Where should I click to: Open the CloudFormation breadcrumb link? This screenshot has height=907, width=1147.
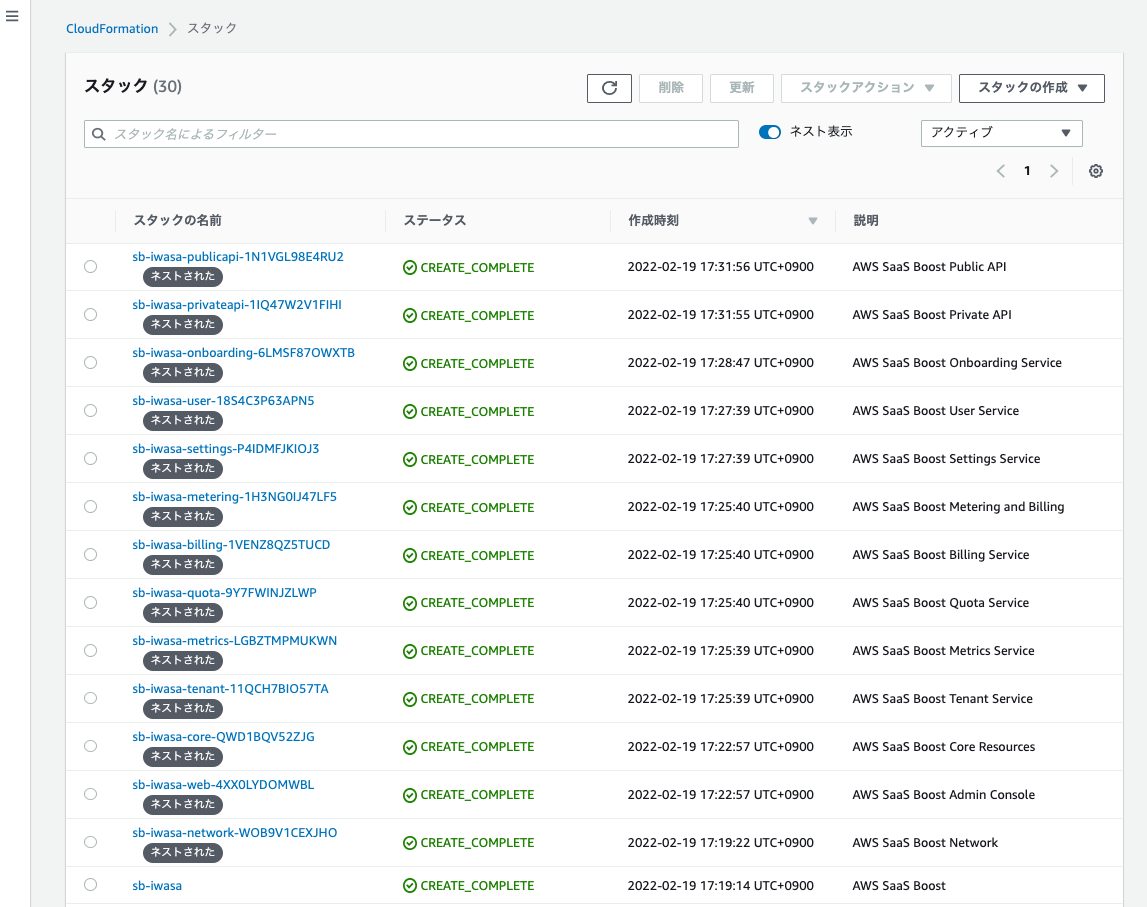coord(112,28)
